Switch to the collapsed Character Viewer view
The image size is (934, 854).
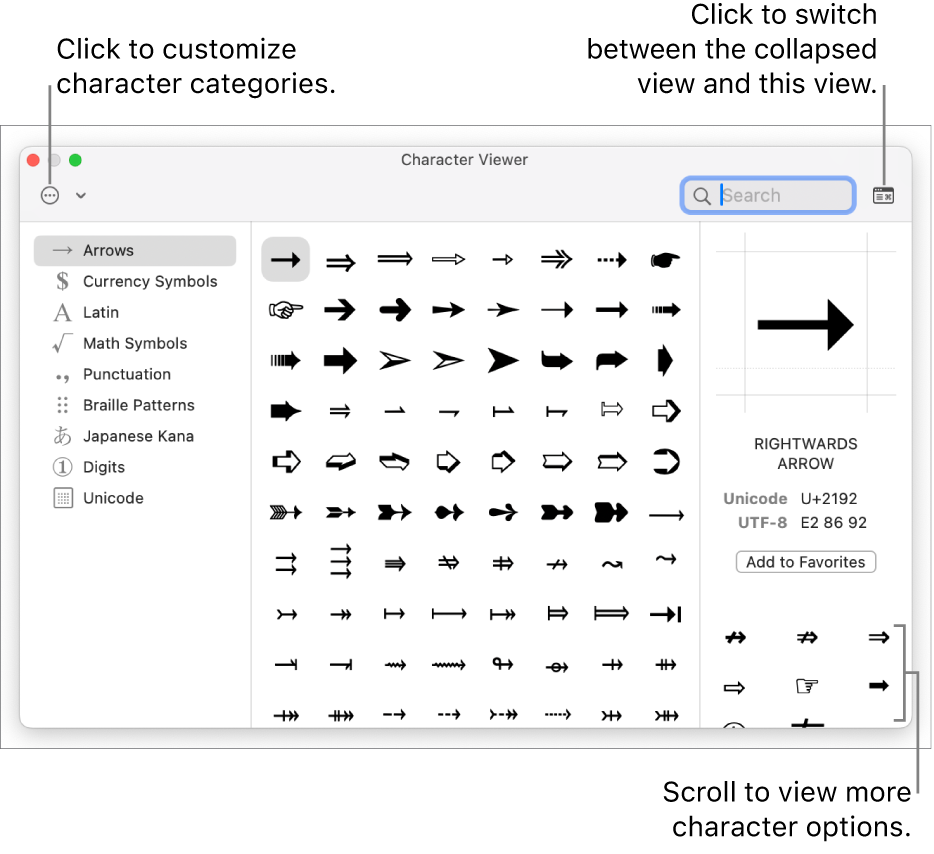click(x=883, y=195)
